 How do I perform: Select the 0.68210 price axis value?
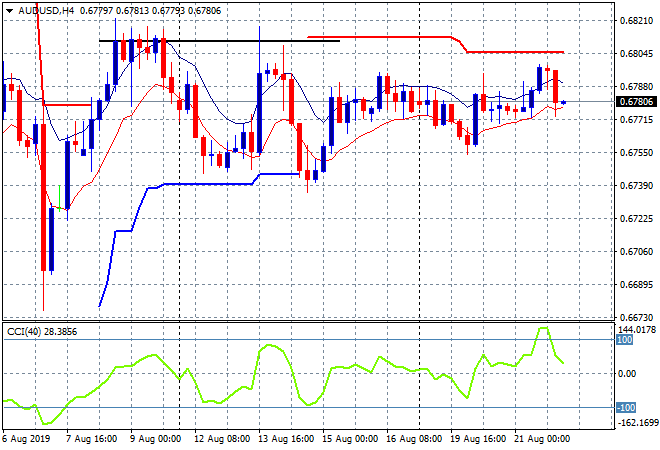coord(636,21)
